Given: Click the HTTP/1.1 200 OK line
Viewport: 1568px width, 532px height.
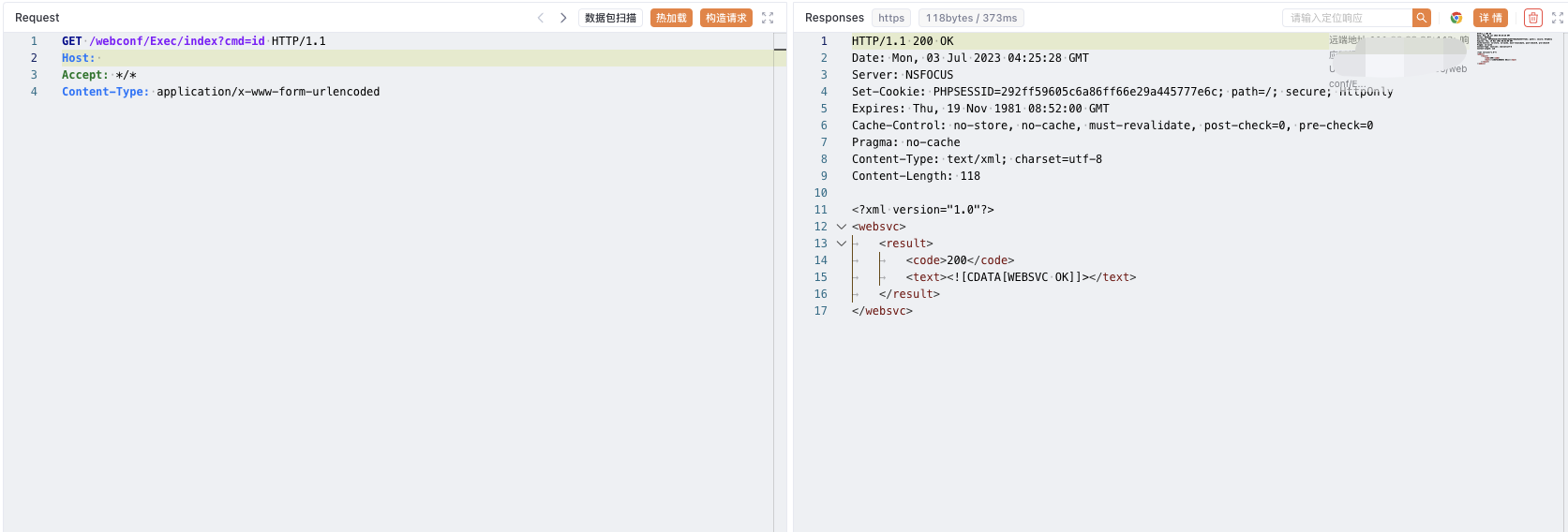Looking at the screenshot, I should click(903, 41).
